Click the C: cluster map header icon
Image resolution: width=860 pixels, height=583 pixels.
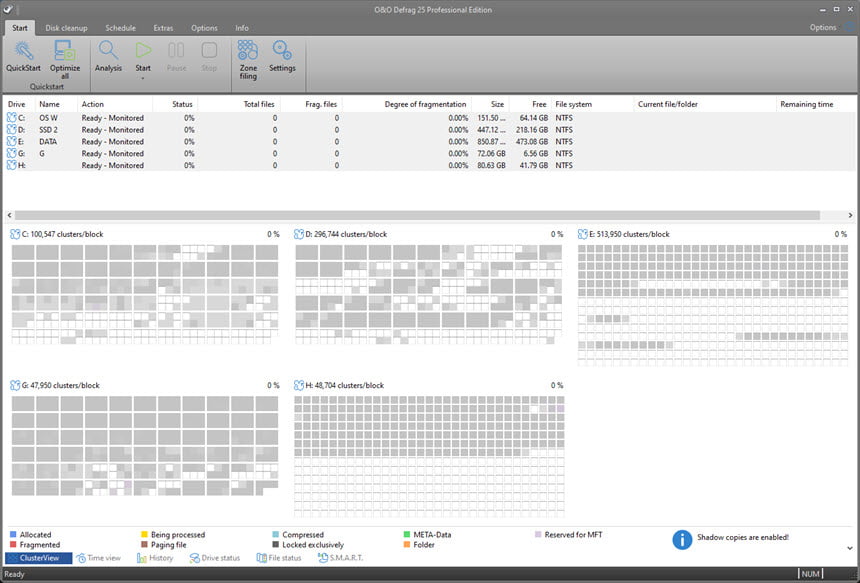[x=15, y=234]
